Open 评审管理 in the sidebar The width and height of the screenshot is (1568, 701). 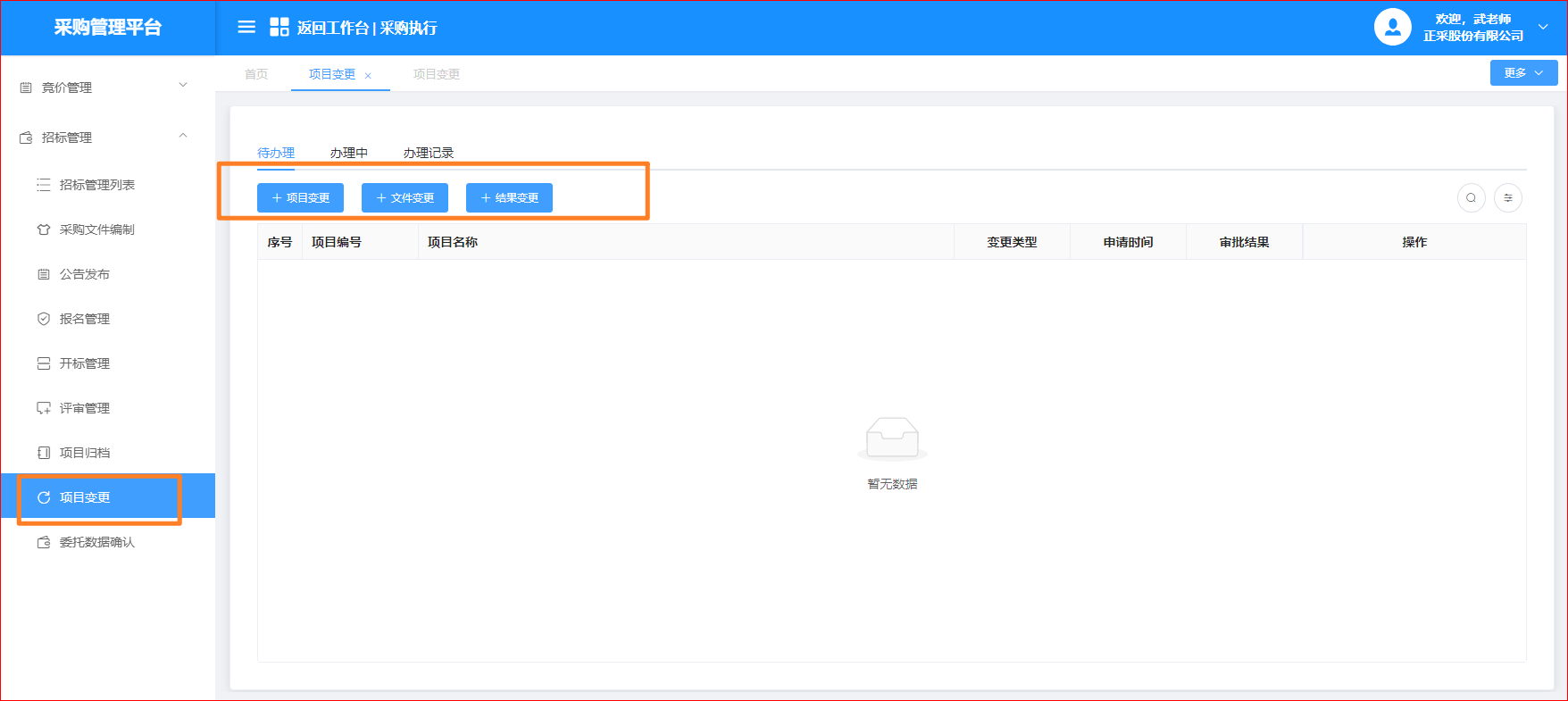coord(84,408)
